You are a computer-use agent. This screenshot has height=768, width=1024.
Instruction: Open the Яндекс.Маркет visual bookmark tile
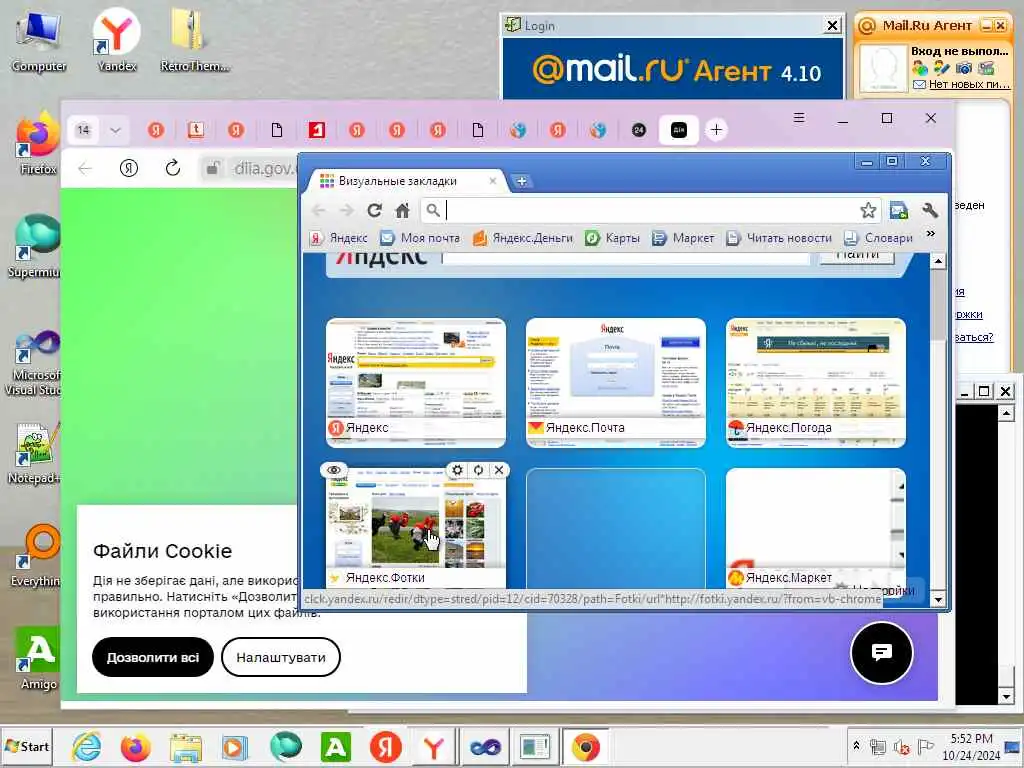[816, 528]
